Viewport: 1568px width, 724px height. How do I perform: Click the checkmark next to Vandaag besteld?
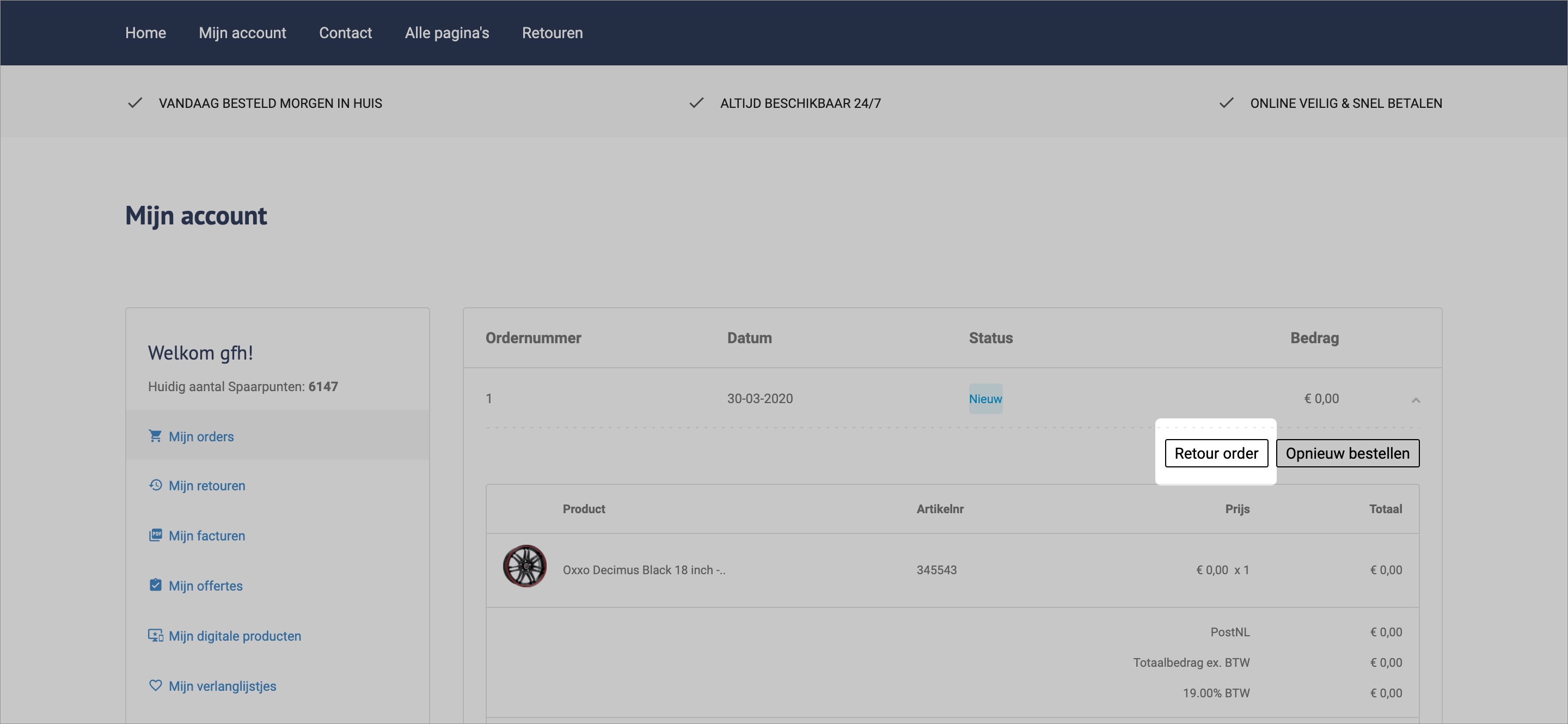pos(134,103)
